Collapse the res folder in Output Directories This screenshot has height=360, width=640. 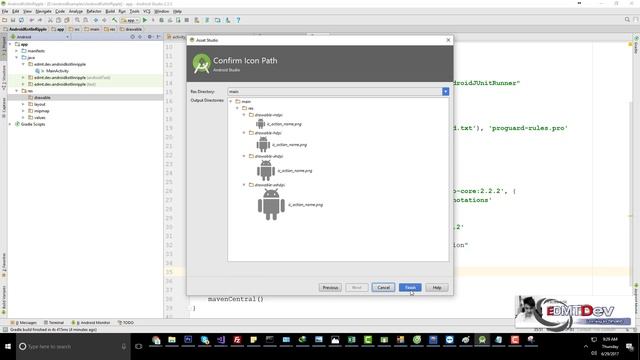[238, 108]
